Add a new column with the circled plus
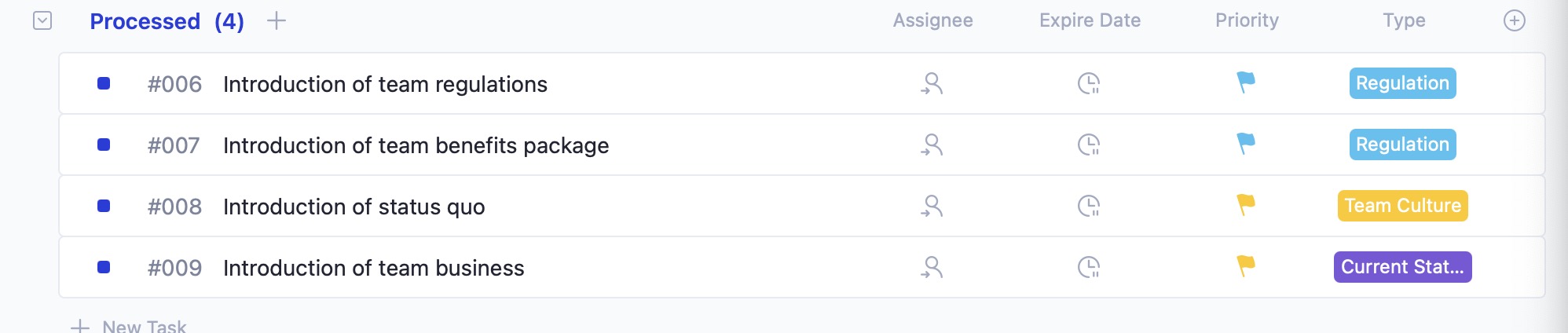Viewport: 1568px width, 333px height. 1515,21
